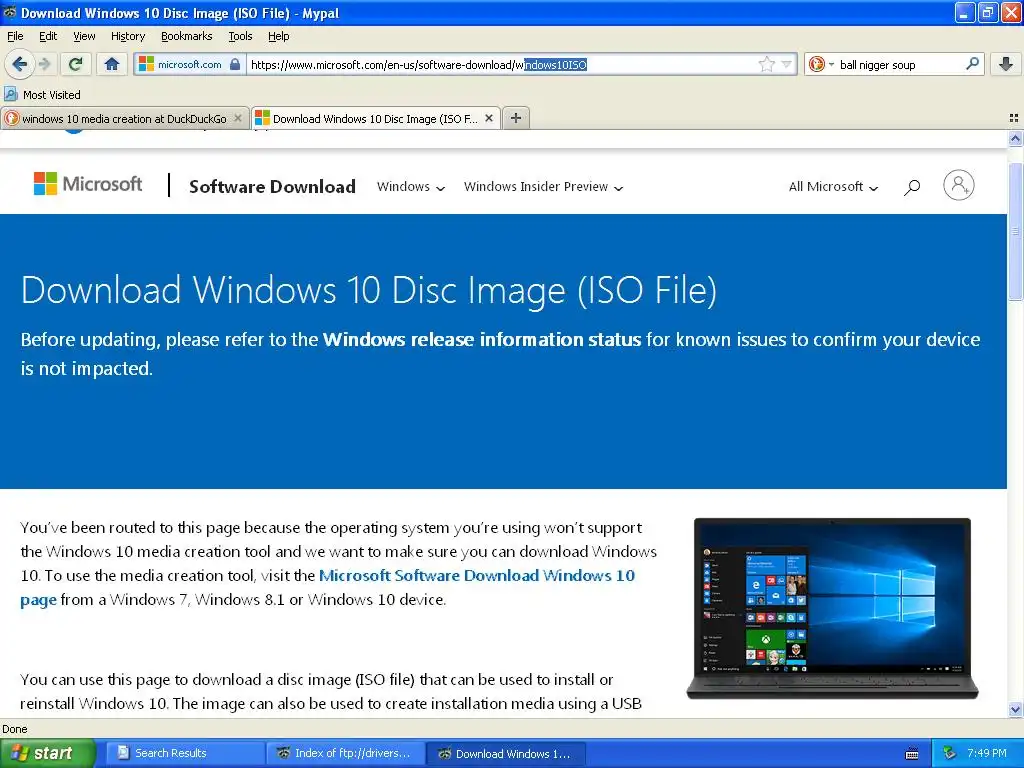Open the tab groups grid icon
Image resolution: width=1024 pixels, height=768 pixels.
pyautogui.click(x=1014, y=118)
